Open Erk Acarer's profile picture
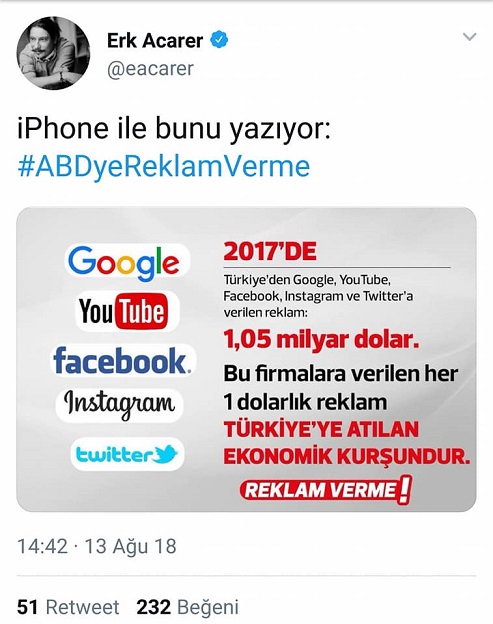This screenshot has width=493, height=624. (53, 53)
